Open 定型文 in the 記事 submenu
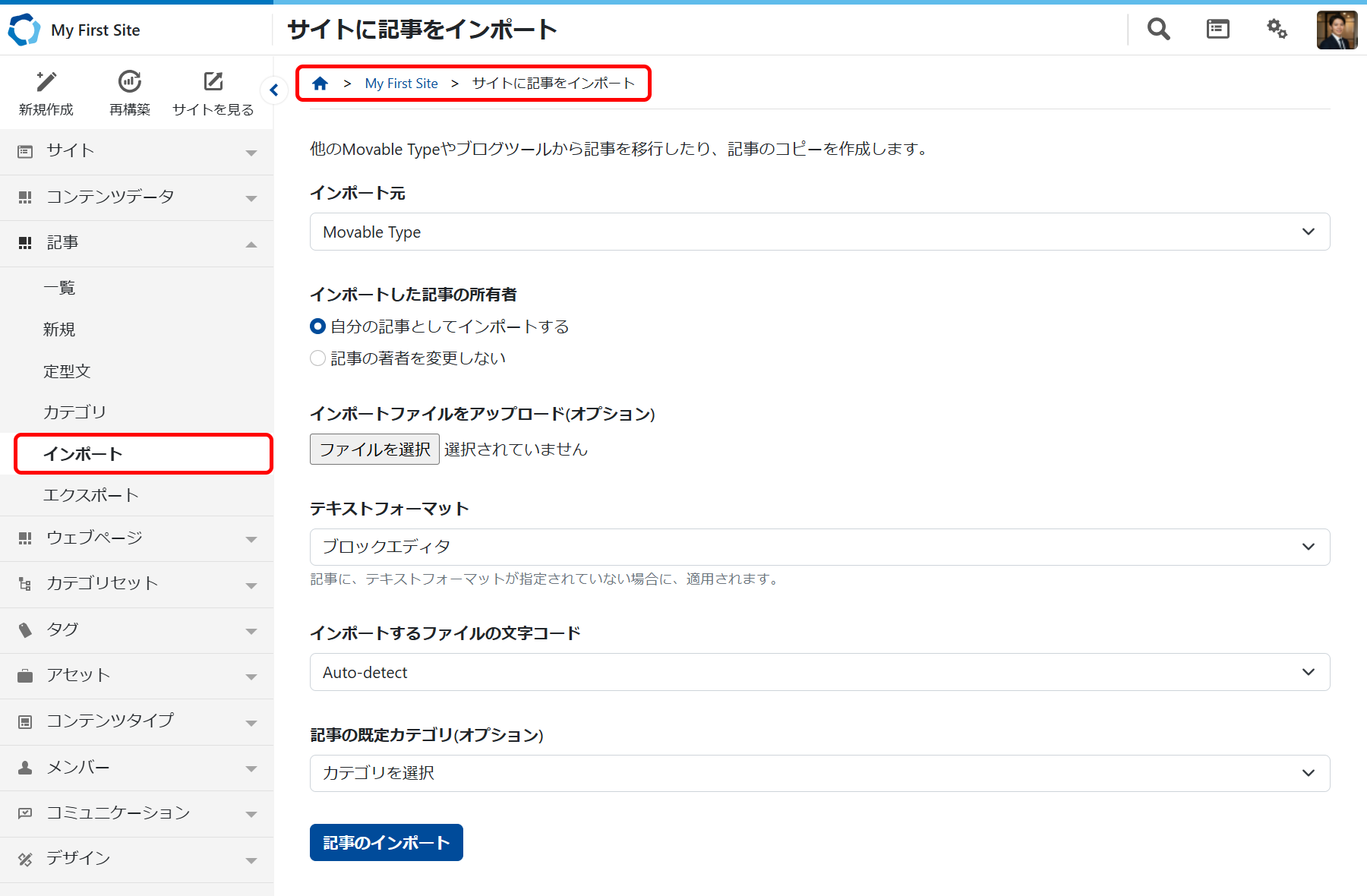Screen dimensions: 1367x896 pos(67,371)
